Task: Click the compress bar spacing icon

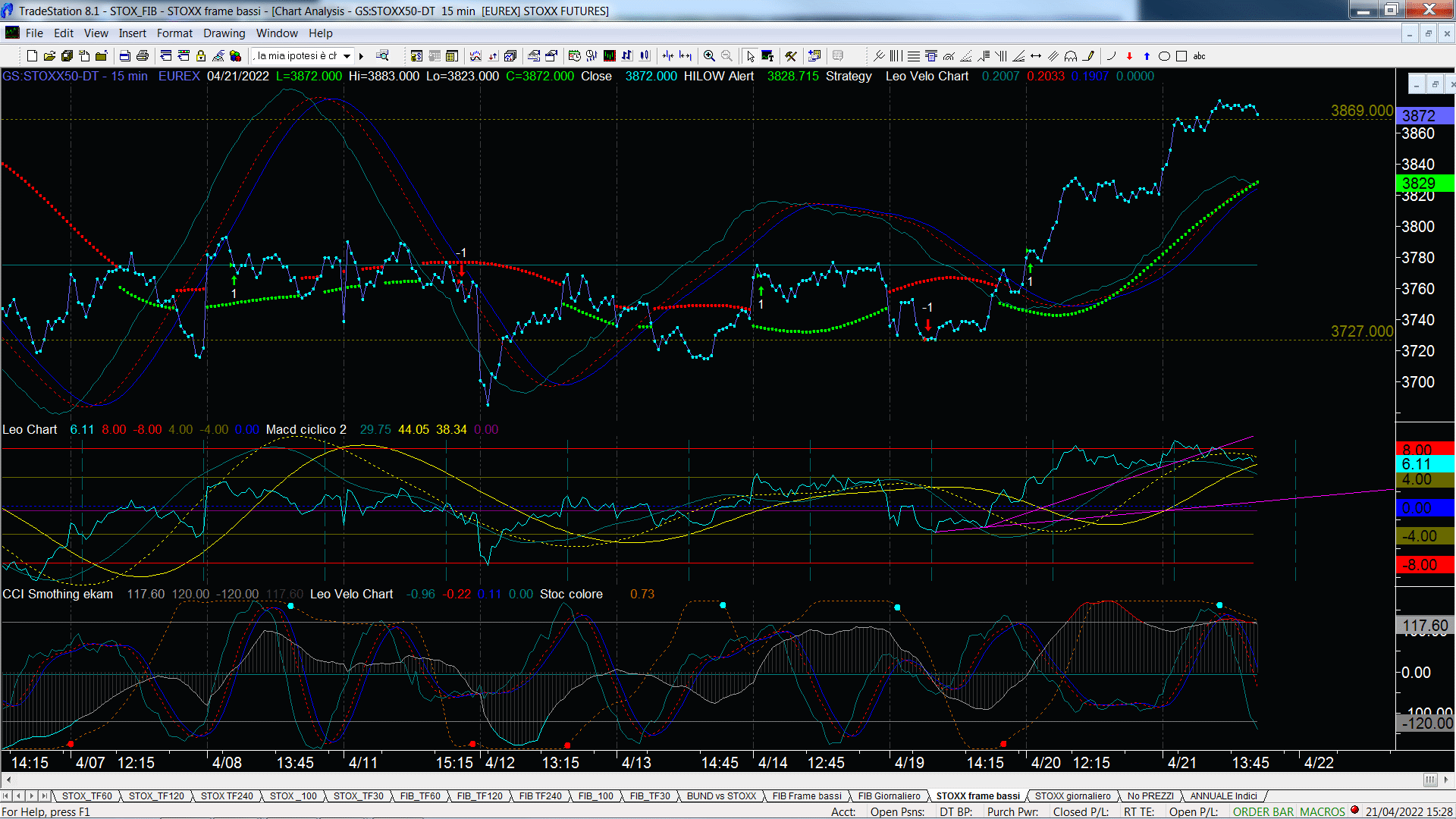Action: pyautogui.click(x=667, y=56)
